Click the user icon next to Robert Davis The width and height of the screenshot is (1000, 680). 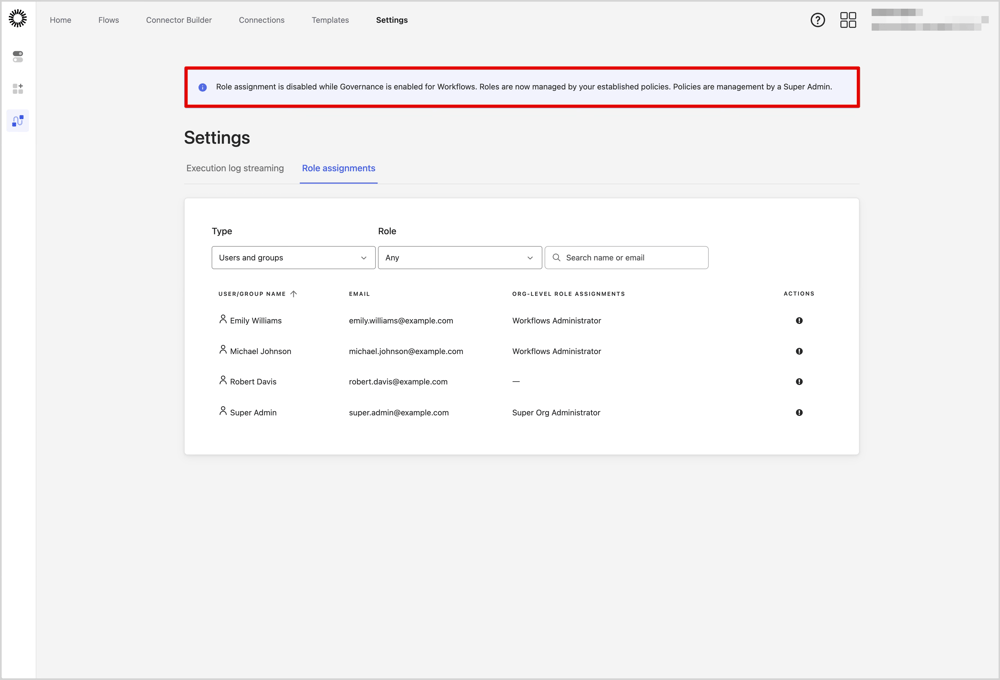pos(222,381)
